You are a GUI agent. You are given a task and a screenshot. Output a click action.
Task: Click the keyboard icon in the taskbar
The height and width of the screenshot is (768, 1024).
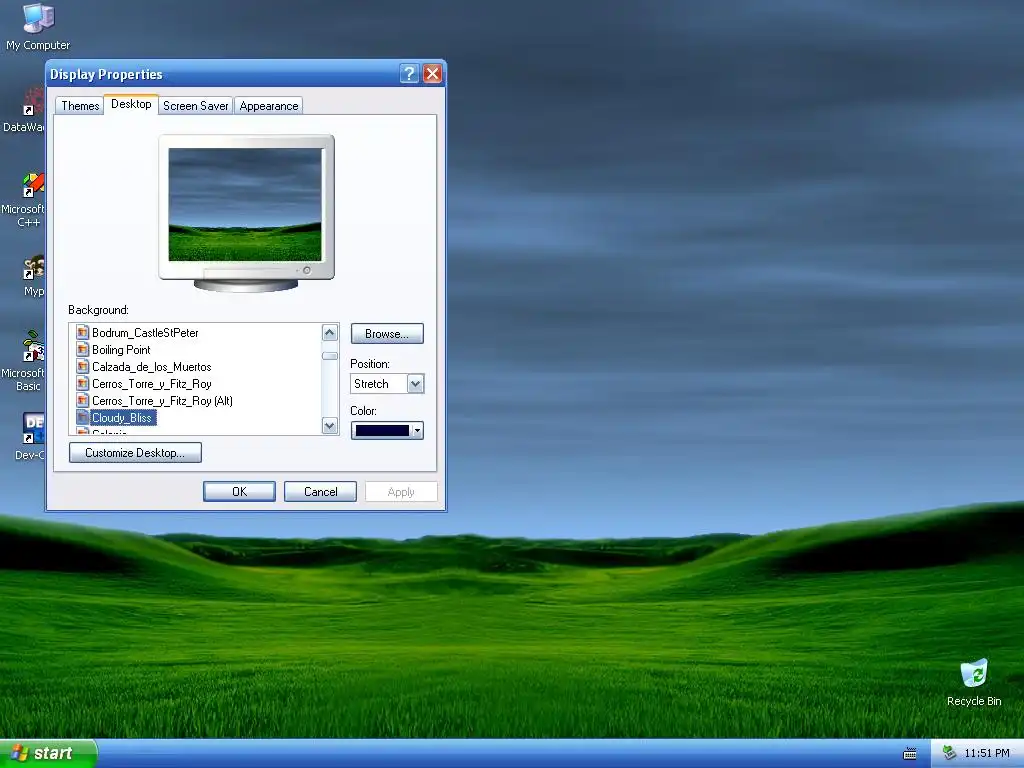click(909, 754)
